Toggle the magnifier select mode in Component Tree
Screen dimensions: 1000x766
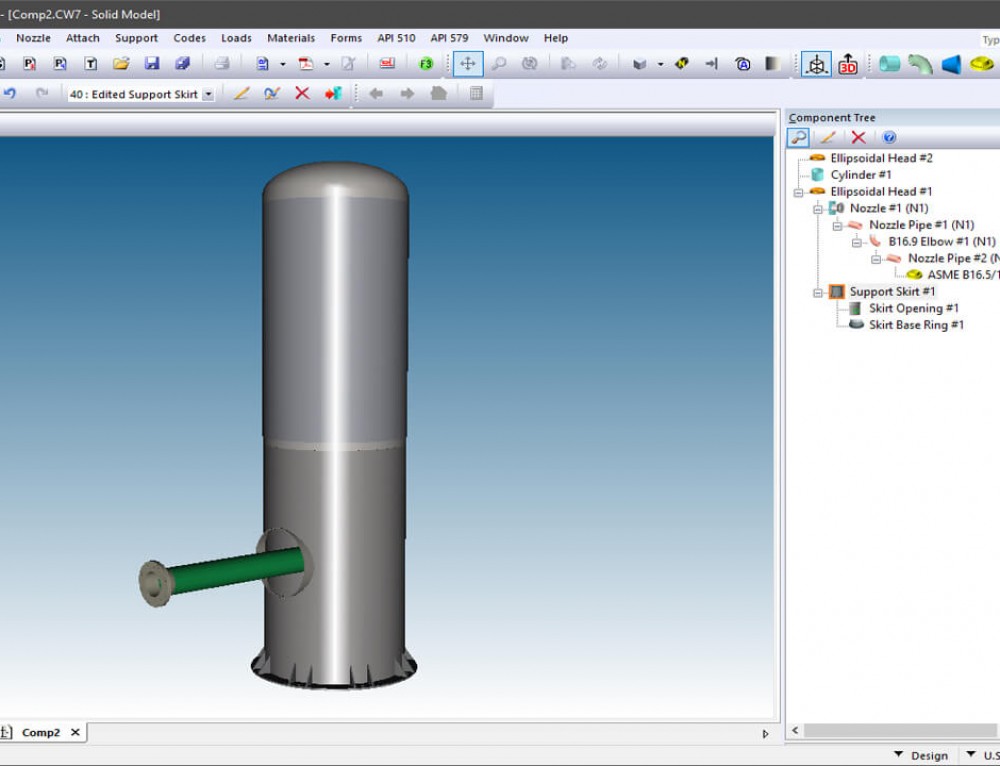click(797, 137)
